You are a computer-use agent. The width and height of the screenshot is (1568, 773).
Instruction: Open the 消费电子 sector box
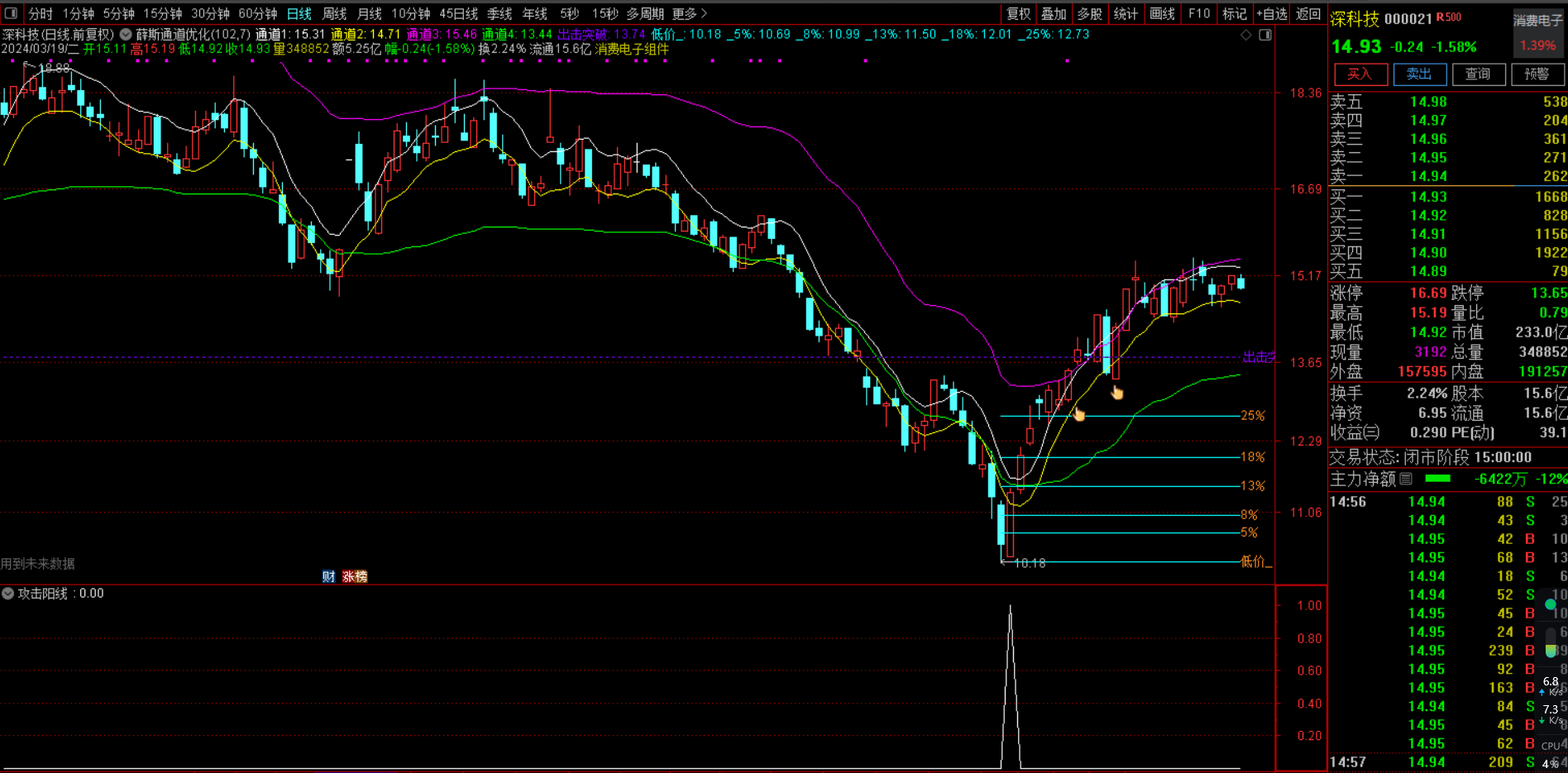1538,33
